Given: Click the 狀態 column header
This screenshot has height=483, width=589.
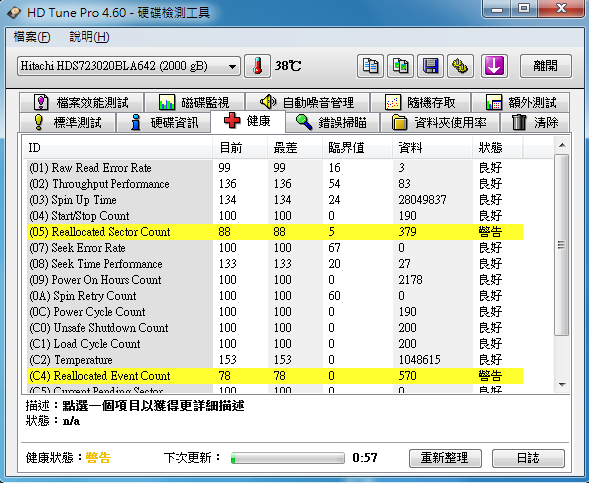Looking at the screenshot, I should (498, 148).
